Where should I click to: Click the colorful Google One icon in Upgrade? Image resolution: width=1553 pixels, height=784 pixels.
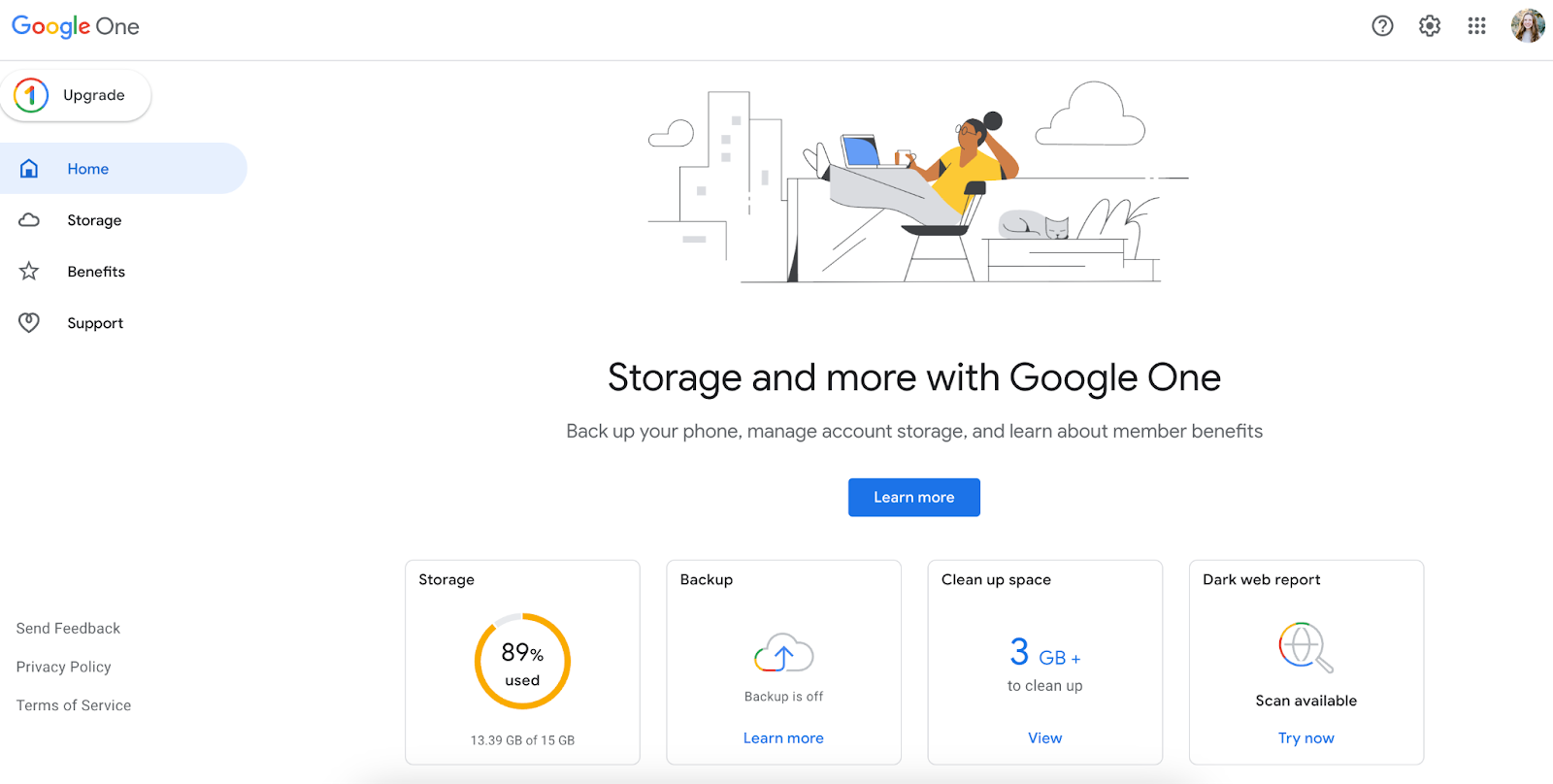click(x=31, y=95)
